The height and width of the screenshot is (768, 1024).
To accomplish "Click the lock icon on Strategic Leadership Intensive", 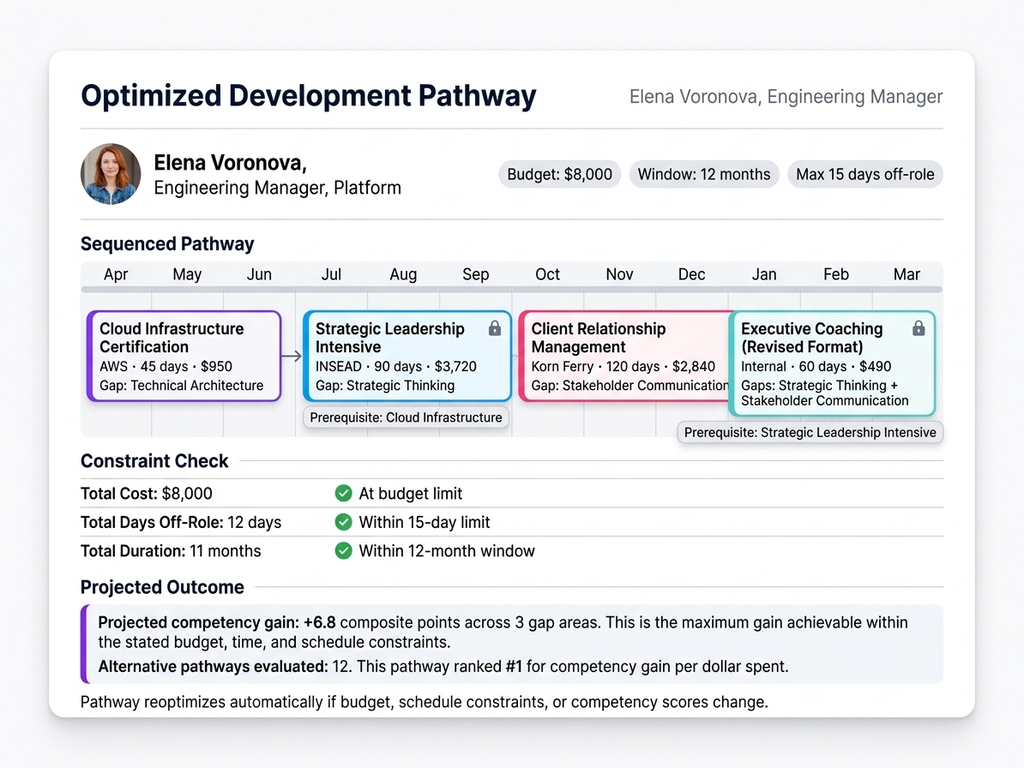I will click(x=494, y=328).
